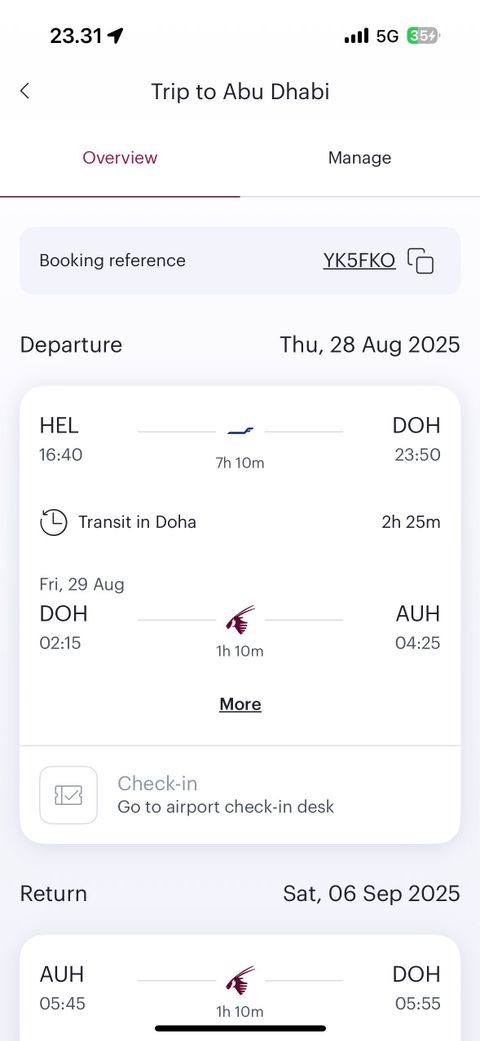Expand flight details with More
The height and width of the screenshot is (1041, 480).
click(x=240, y=704)
